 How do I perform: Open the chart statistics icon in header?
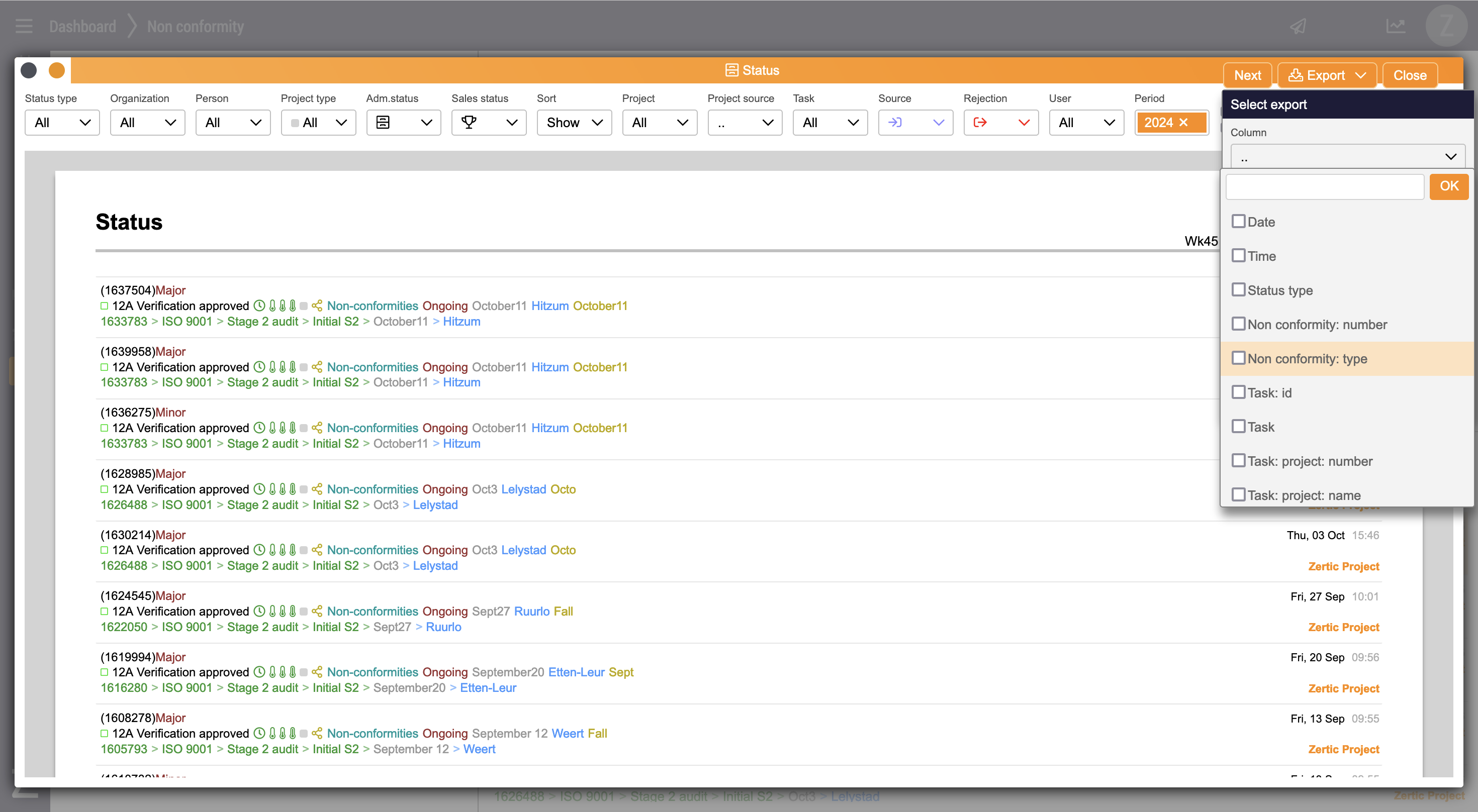1396,26
